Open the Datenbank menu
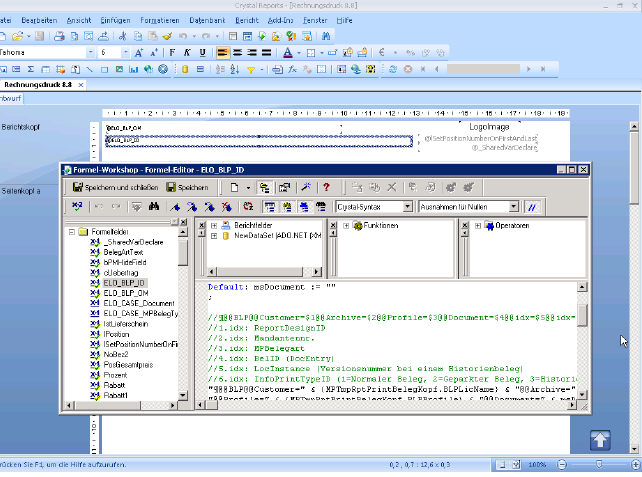 pyautogui.click(x=206, y=20)
